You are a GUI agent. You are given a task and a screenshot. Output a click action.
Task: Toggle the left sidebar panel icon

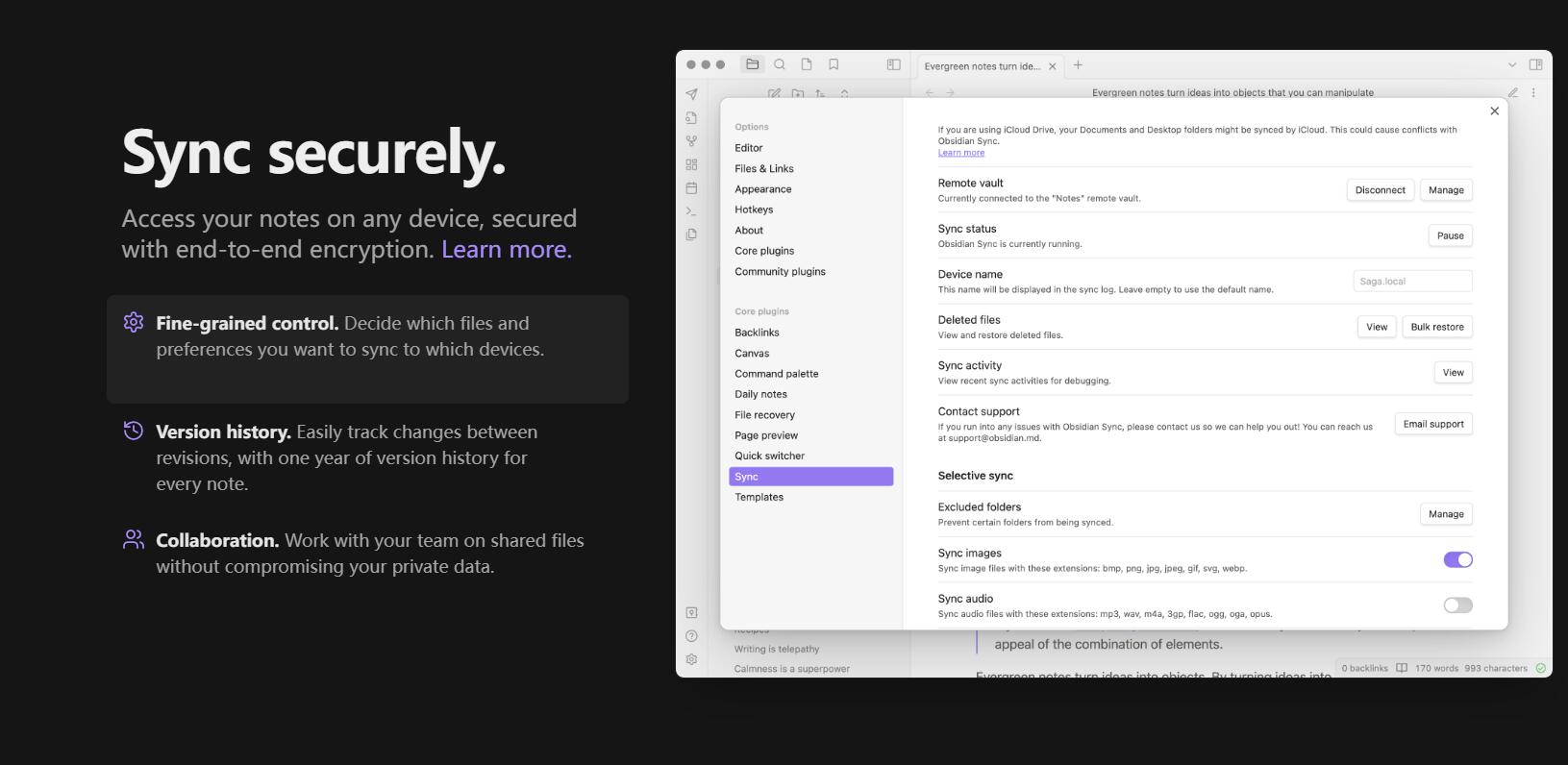coord(893,64)
